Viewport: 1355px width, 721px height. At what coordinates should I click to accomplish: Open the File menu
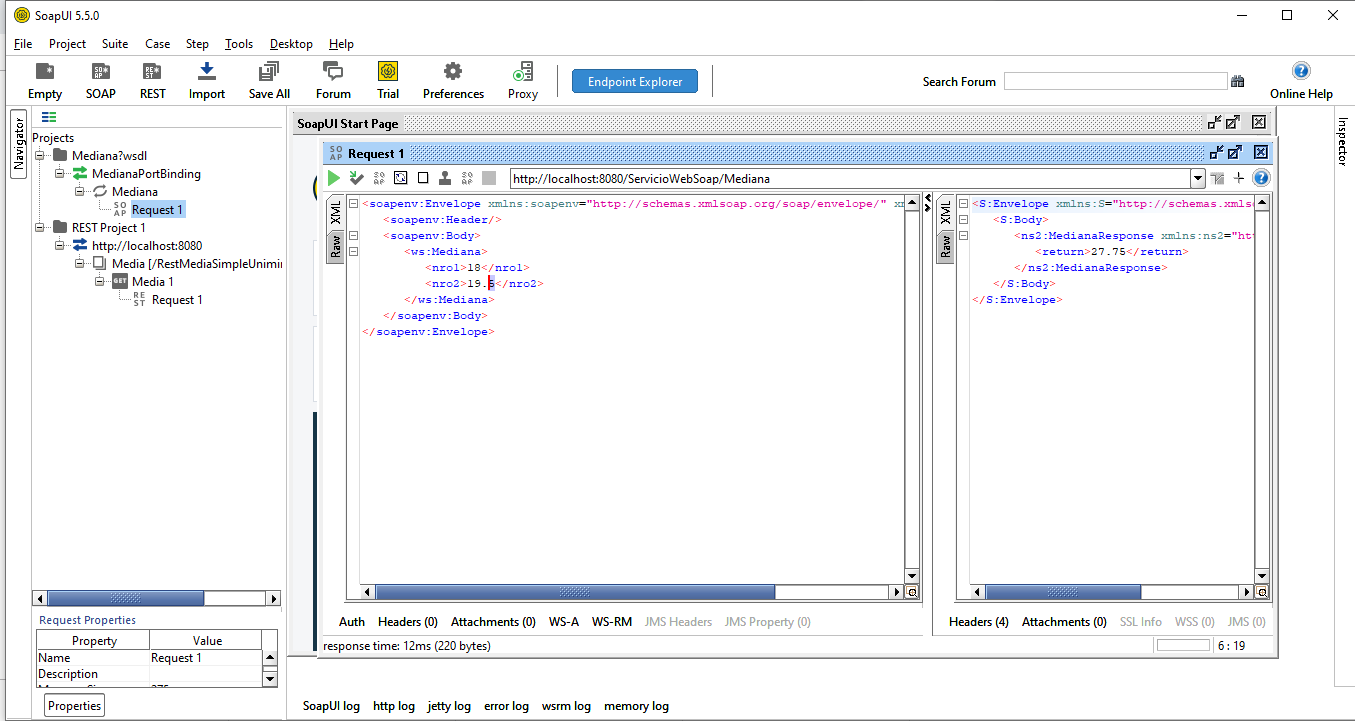[x=23, y=44]
